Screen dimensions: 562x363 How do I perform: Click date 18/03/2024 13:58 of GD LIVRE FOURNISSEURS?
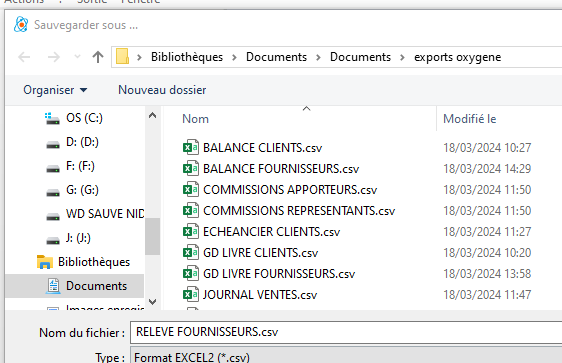point(487,274)
